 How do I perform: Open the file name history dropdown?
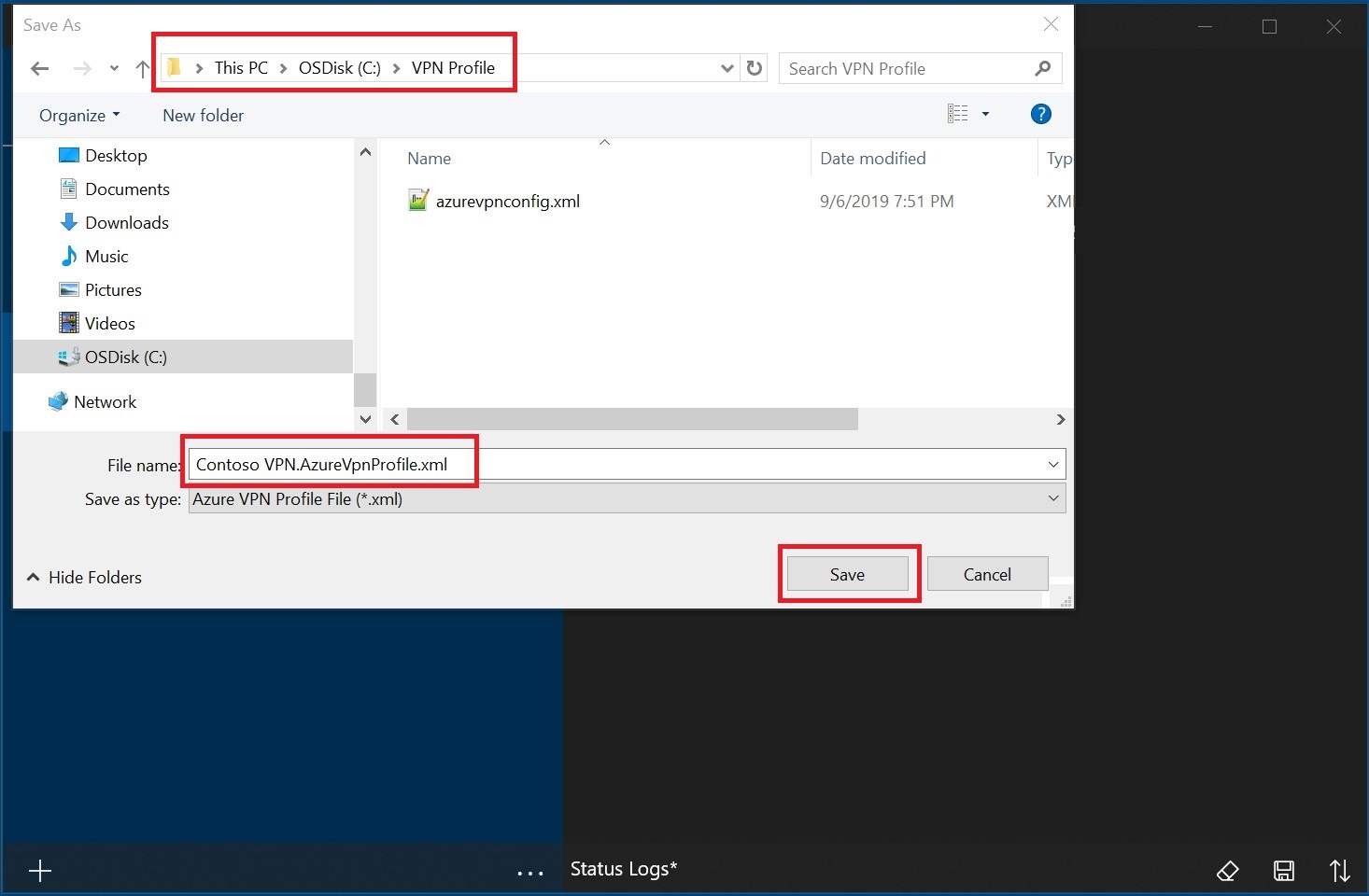[x=1052, y=464]
